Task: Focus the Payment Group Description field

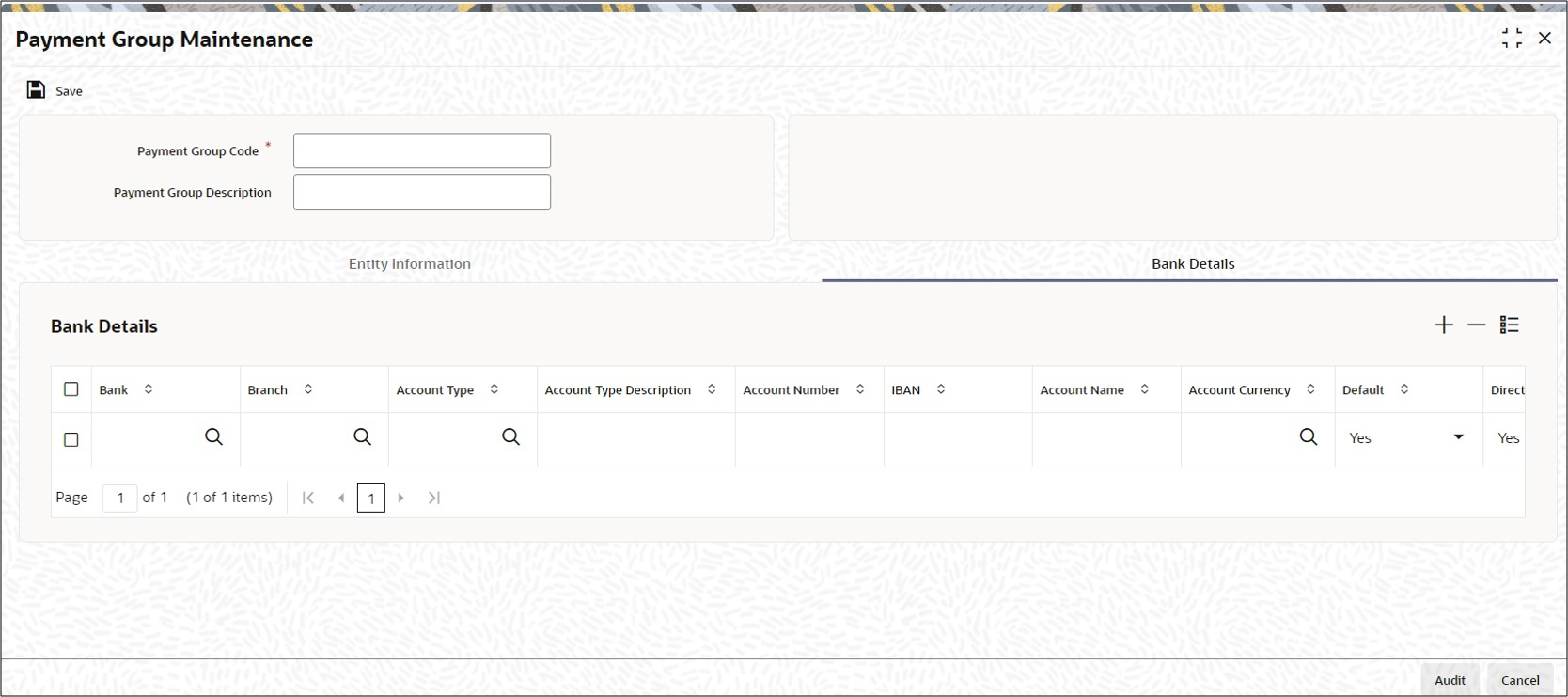Action: pos(422,192)
